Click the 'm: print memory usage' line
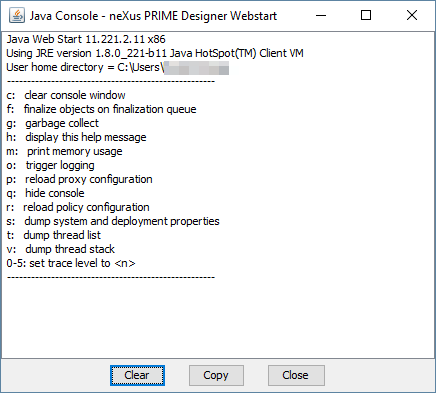 (x=64, y=151)
